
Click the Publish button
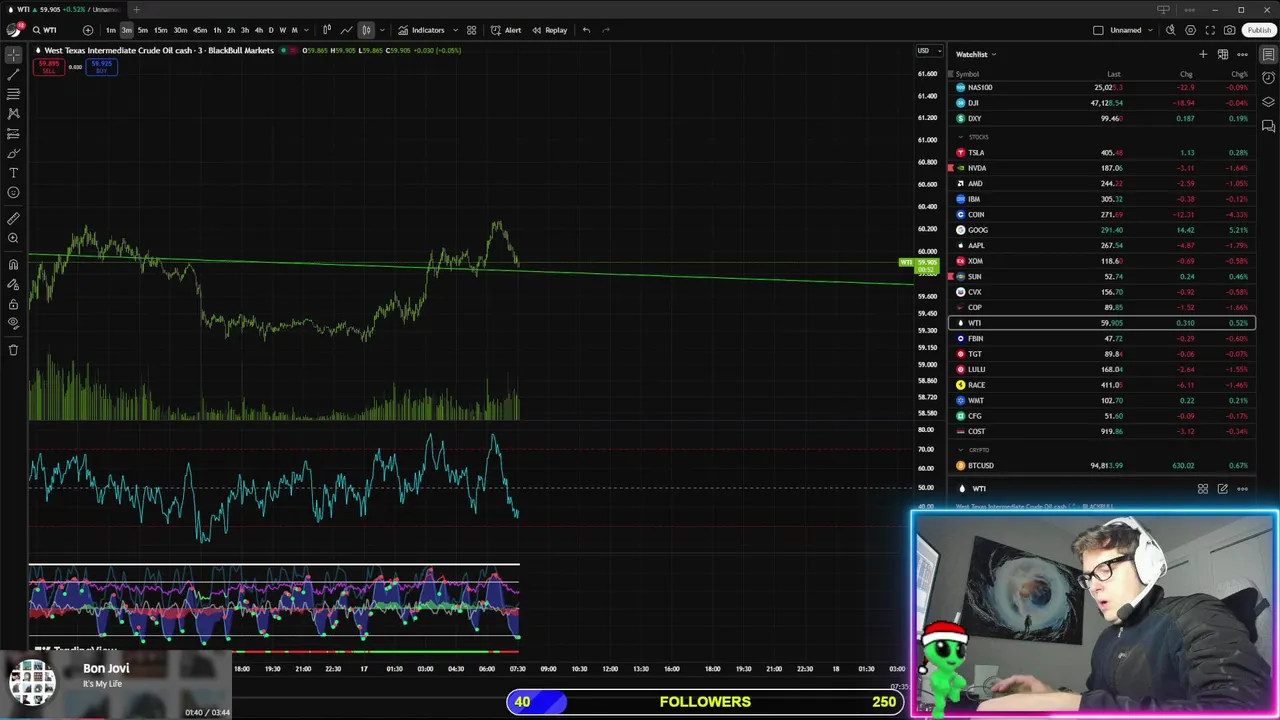1258,30
